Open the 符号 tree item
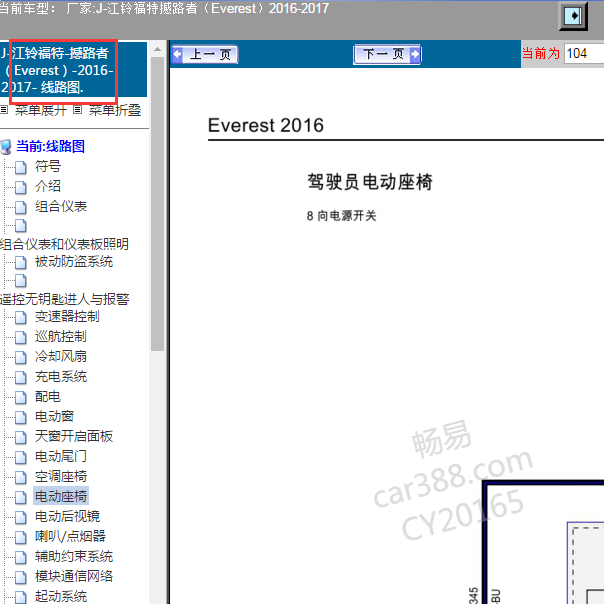This screenshot has height=604, width=604. 48,166
